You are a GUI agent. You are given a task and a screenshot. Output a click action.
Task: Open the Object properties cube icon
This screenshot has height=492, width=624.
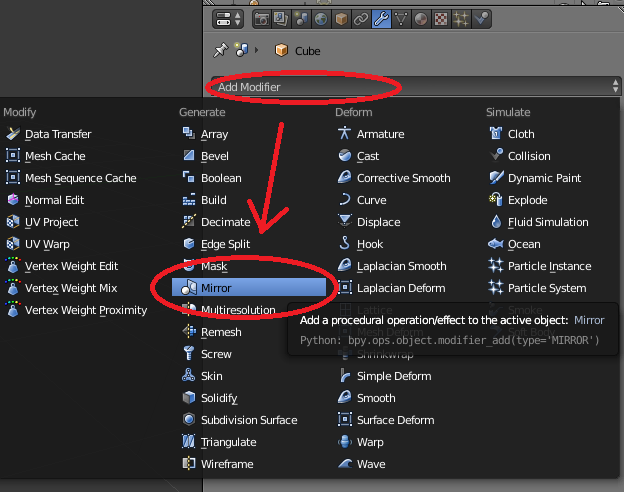[x=341, y=19]
